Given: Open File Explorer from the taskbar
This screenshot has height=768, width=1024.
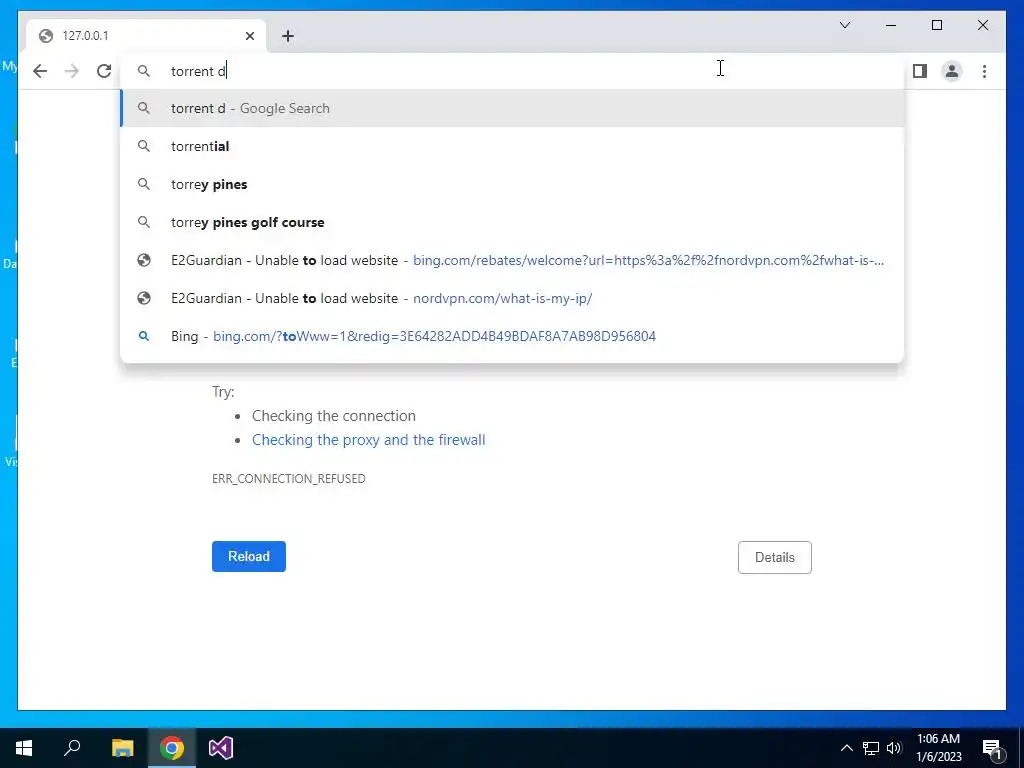Looking at the screenshot, I should coord(122,748).
